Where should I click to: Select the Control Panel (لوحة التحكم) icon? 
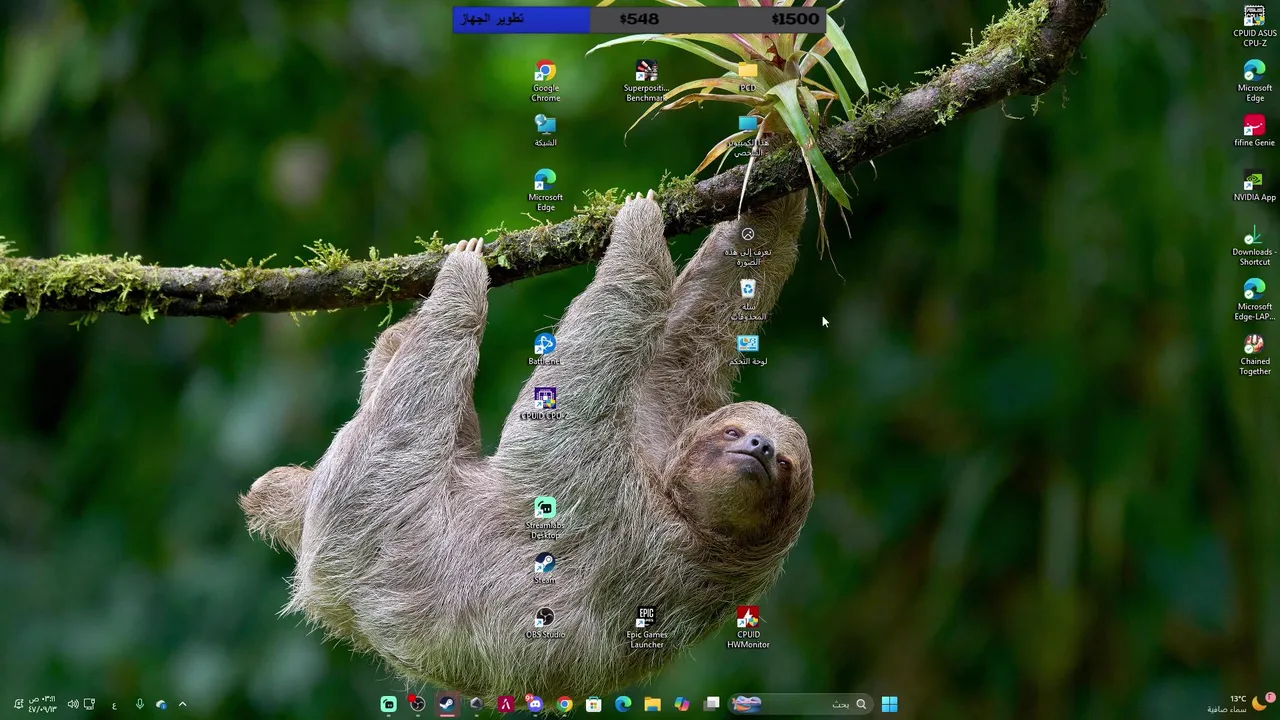(x=747, y=350)
